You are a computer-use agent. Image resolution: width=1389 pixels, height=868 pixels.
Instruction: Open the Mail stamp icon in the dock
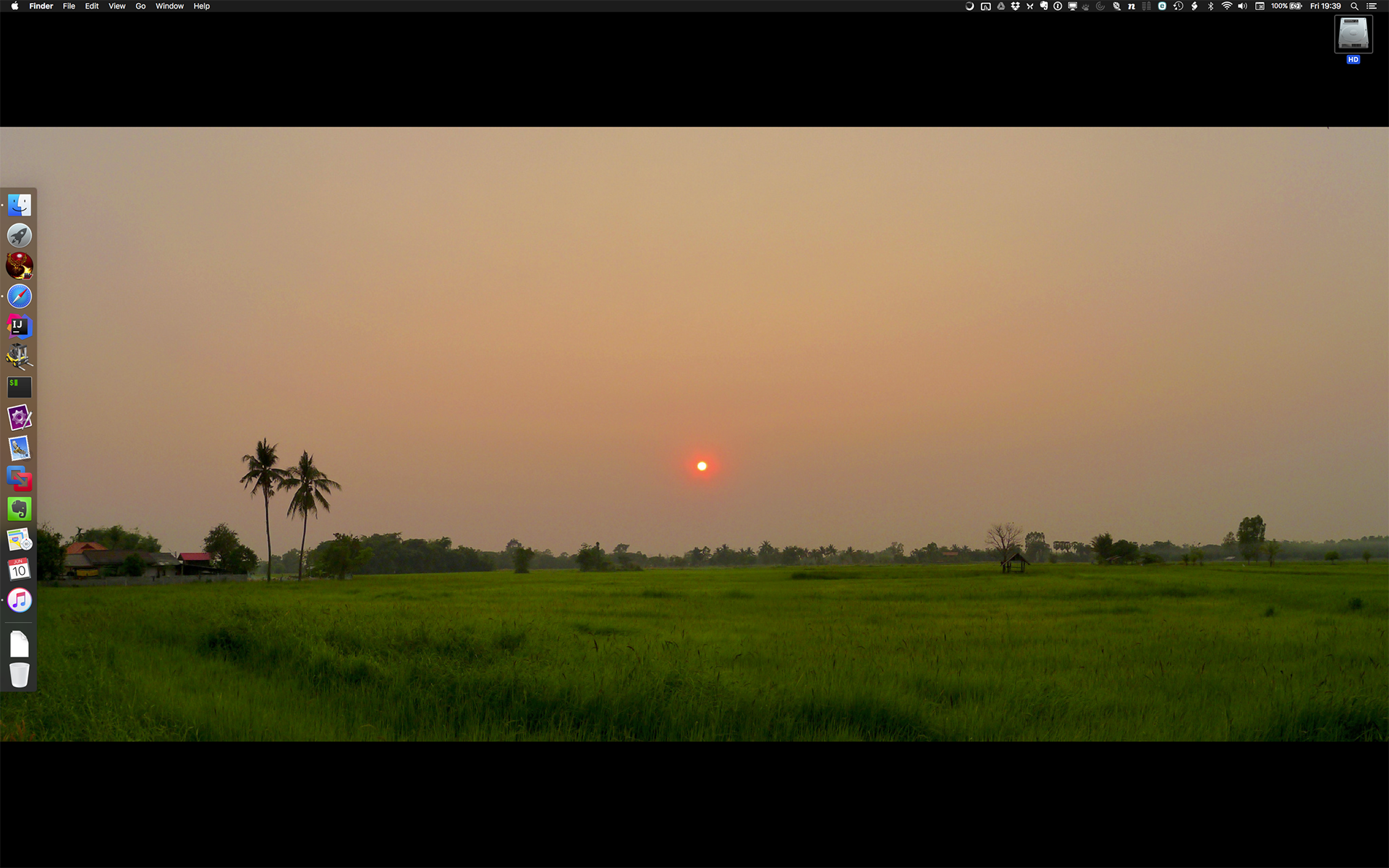click(20, 448)
